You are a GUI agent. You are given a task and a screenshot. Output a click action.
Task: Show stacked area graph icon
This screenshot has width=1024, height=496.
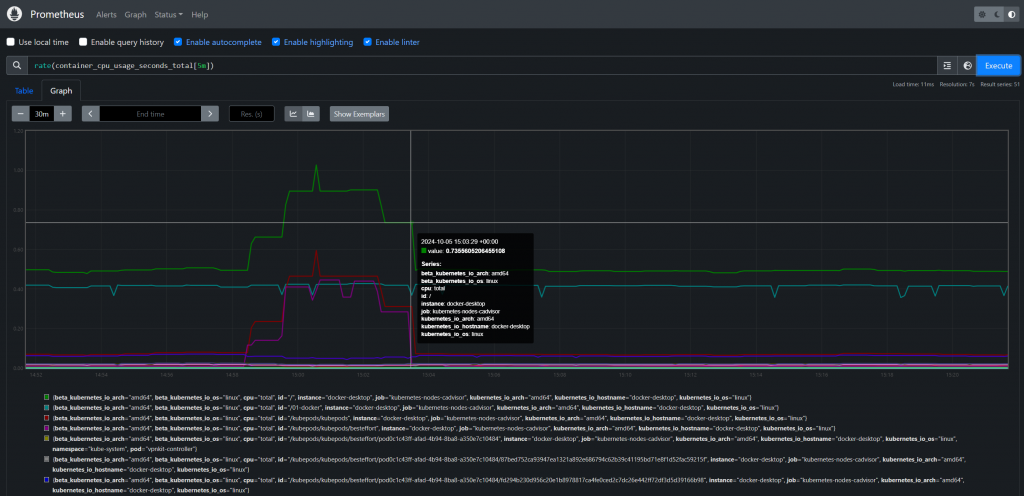click(310, 114)
